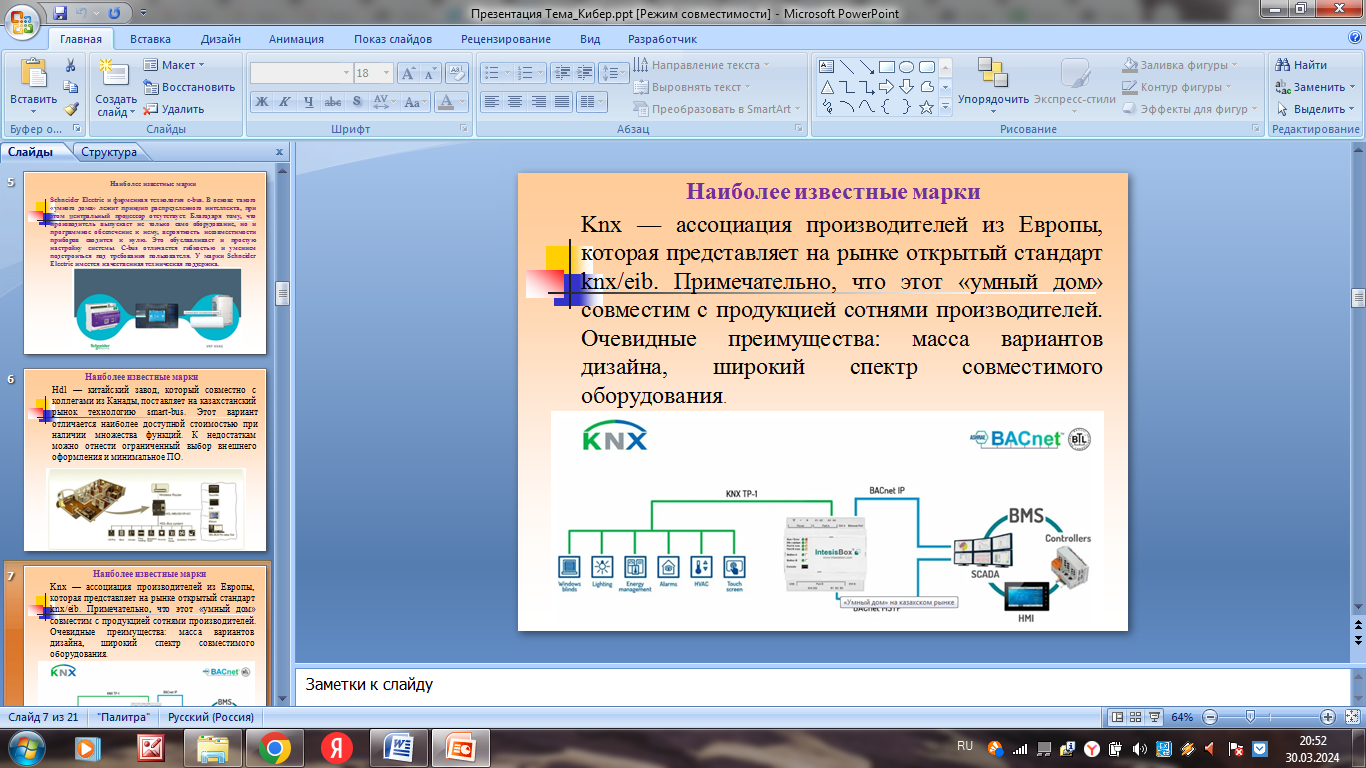The height and width of the screenshot is (768, 1366).
Task: Align text left in paragraph group
Action: [x=491, y=101]
